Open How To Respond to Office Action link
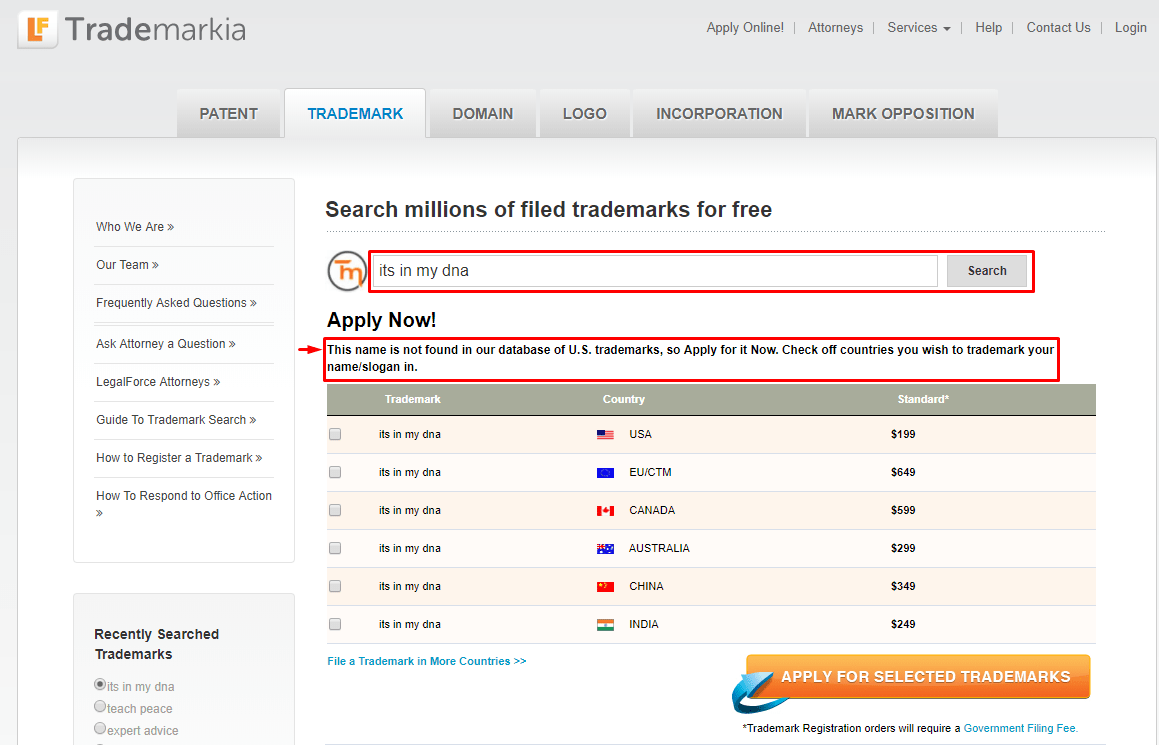The height and width of the screenshot is (745, 1159). click(183, 503)
